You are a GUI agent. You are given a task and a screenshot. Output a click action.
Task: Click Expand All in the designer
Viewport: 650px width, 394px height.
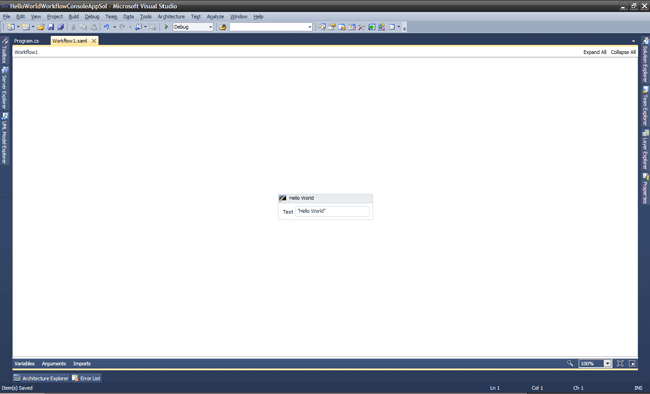click(x=594, y=52)
